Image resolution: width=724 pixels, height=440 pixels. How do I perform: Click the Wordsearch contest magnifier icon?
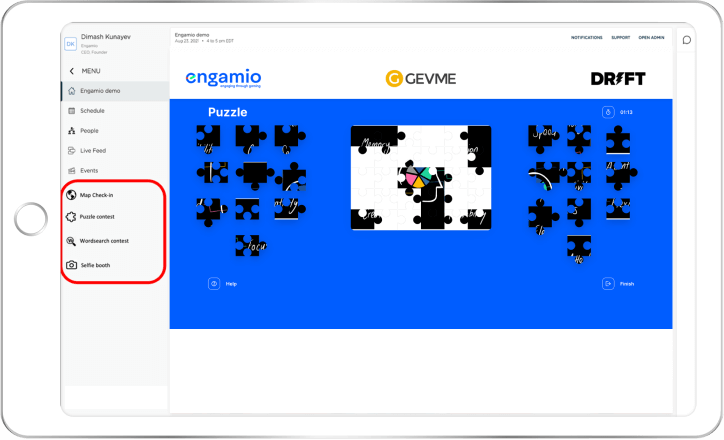click(x=71, y=241)
